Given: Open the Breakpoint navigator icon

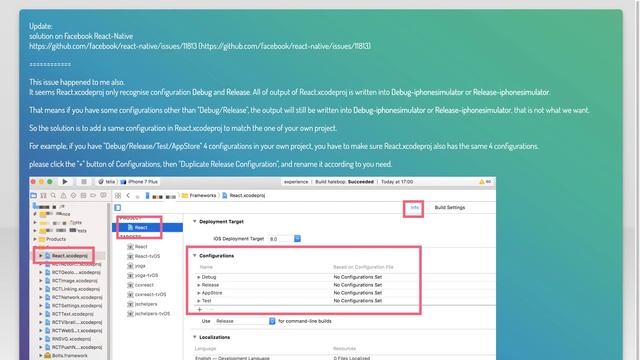Looking at the screenshot, I should (x=93, y=196).
